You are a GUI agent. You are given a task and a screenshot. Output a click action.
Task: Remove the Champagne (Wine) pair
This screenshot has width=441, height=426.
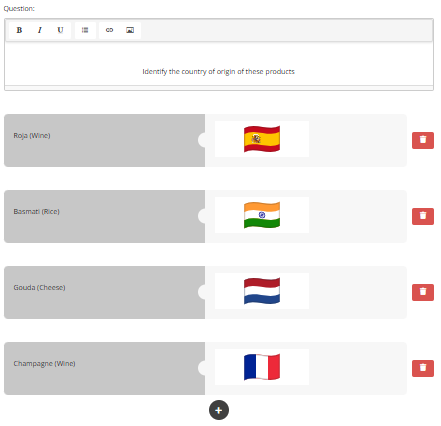point(423,368)
